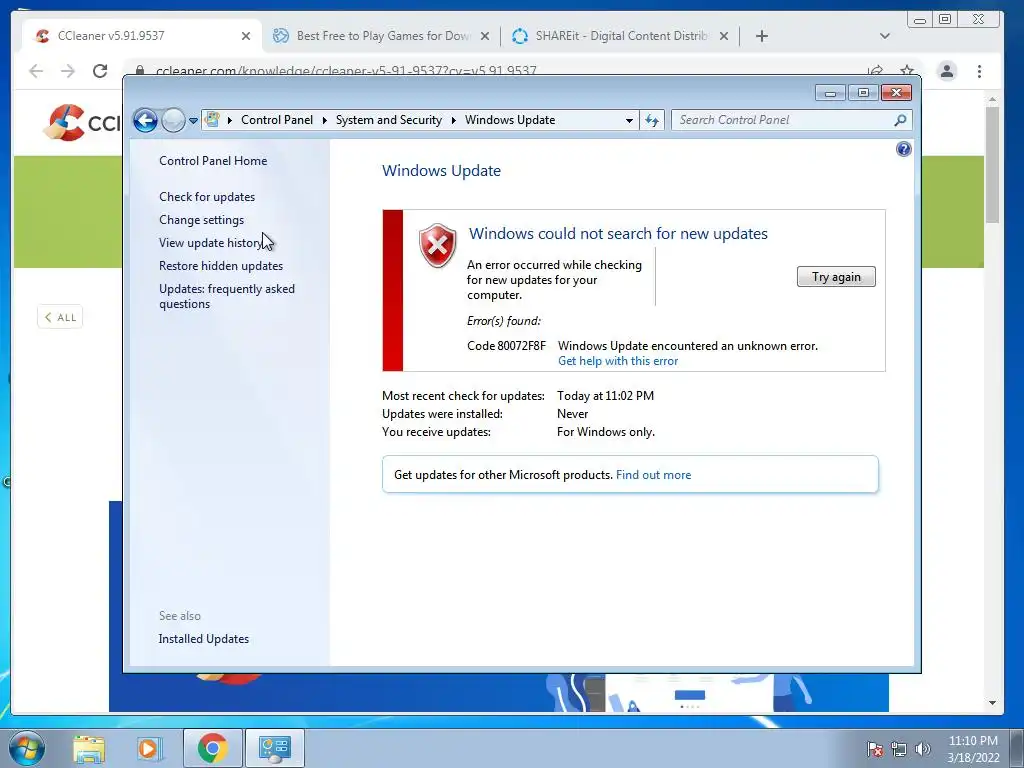The image size is (1024, 768).
Task: Expand arrow after System and Security breadcrumb
Action: click(453, 120)
